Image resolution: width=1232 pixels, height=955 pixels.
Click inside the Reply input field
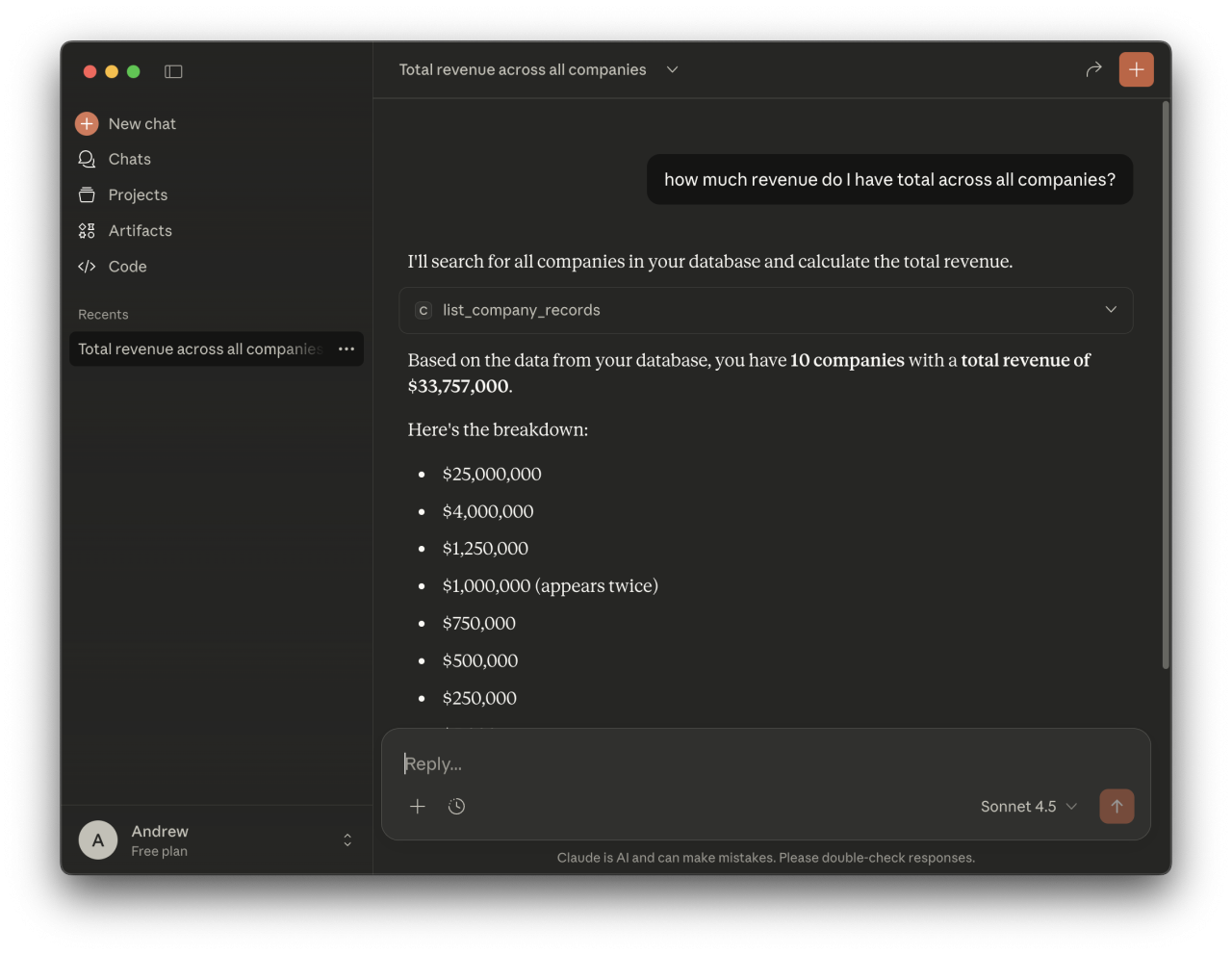[x=674, y=763]
